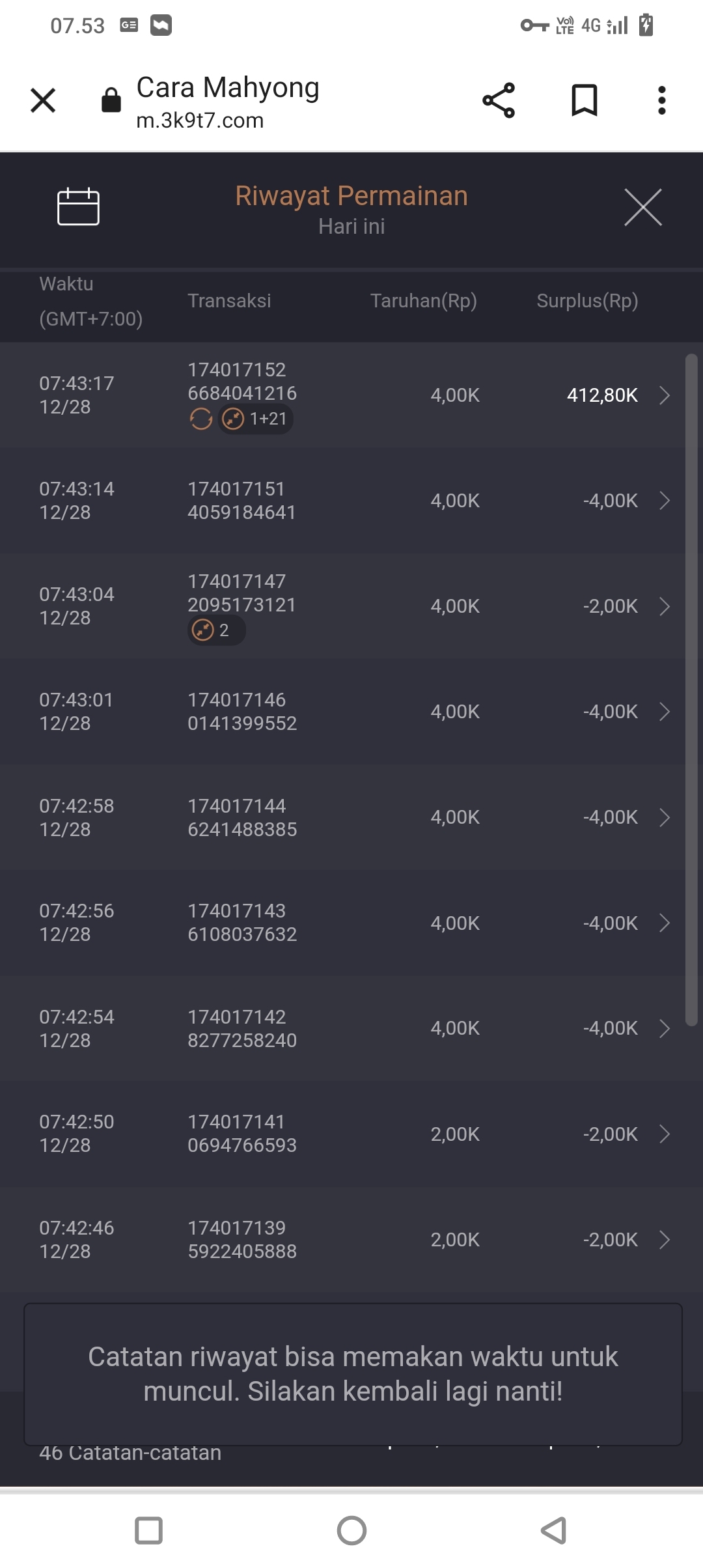Tap the browser share icon
The image size is (703, 1568).
[499, 101]
